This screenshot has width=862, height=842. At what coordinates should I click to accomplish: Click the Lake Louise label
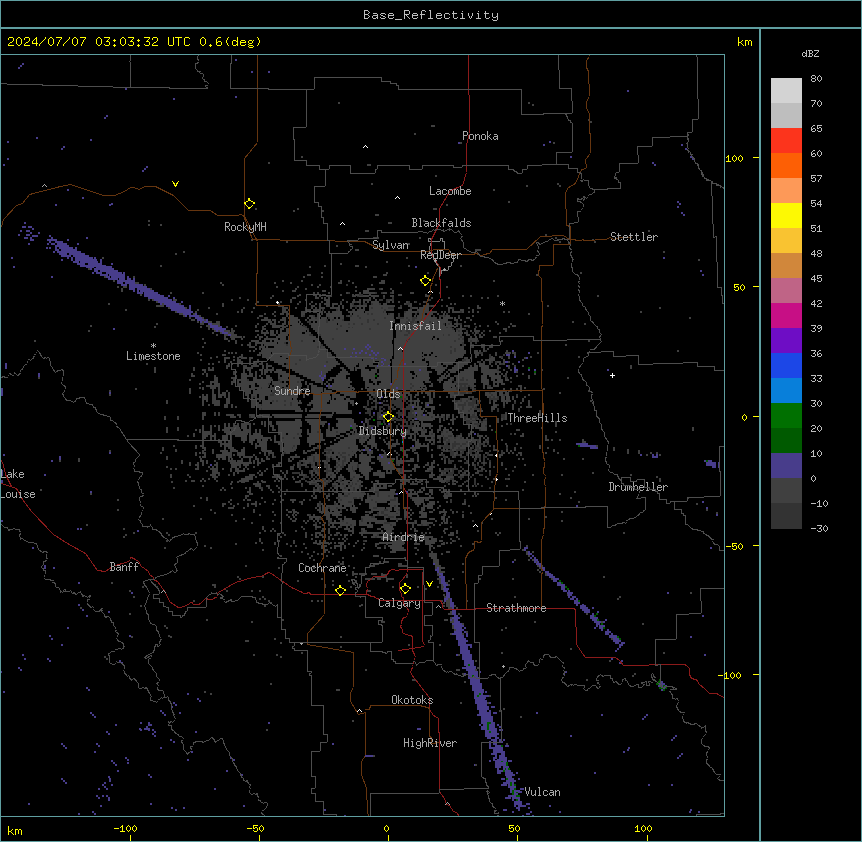tap(18, 484)
